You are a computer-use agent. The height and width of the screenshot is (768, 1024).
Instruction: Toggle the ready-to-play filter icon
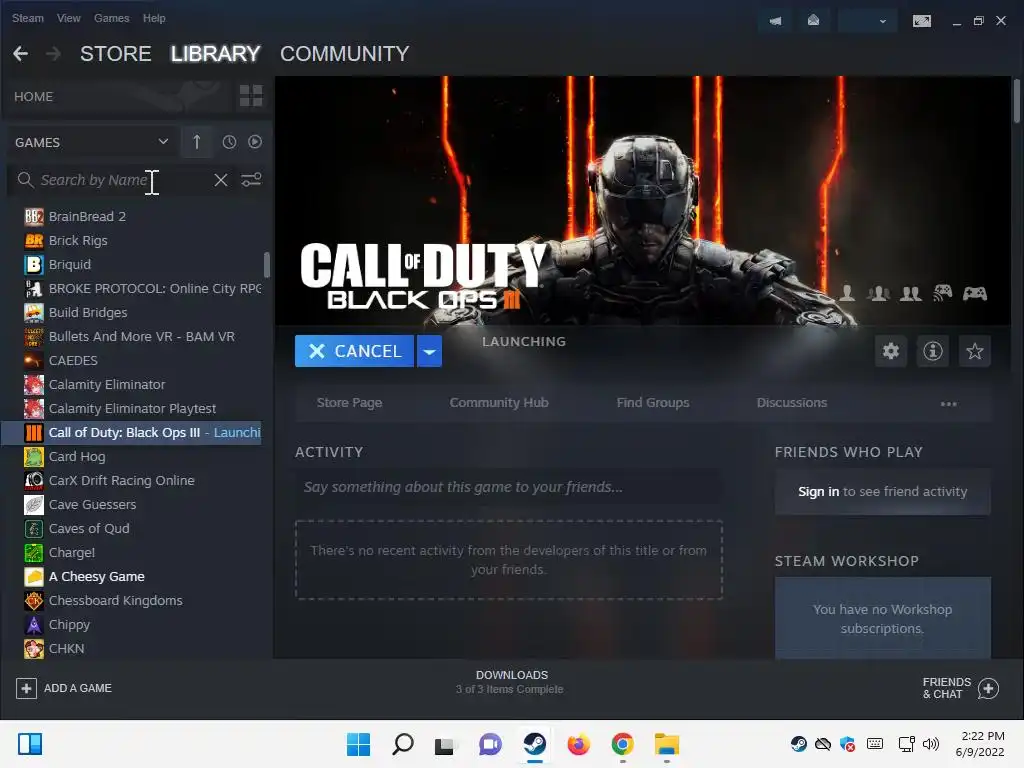pos(255,142)
